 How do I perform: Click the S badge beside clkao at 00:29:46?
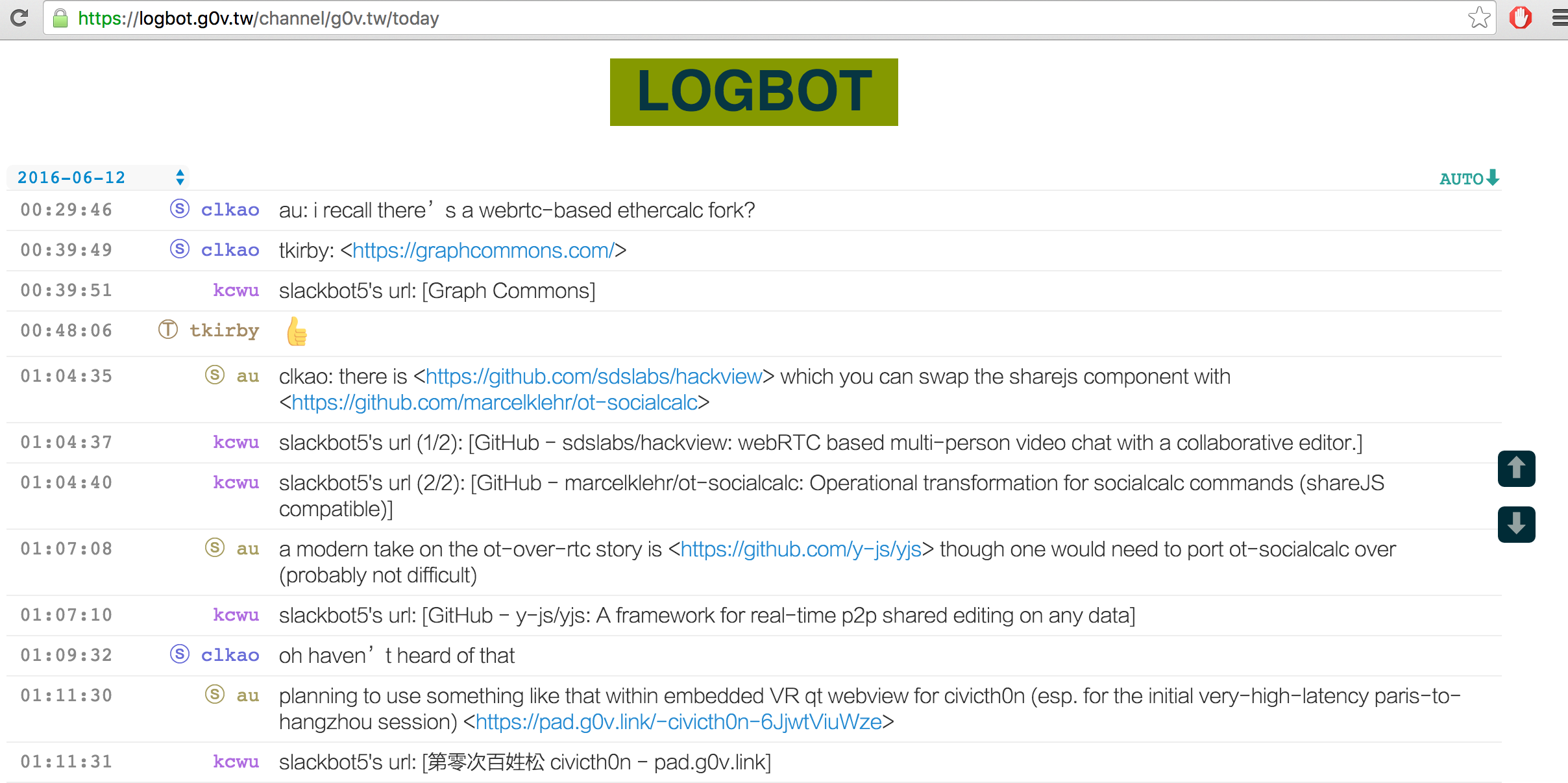(180, 209)
